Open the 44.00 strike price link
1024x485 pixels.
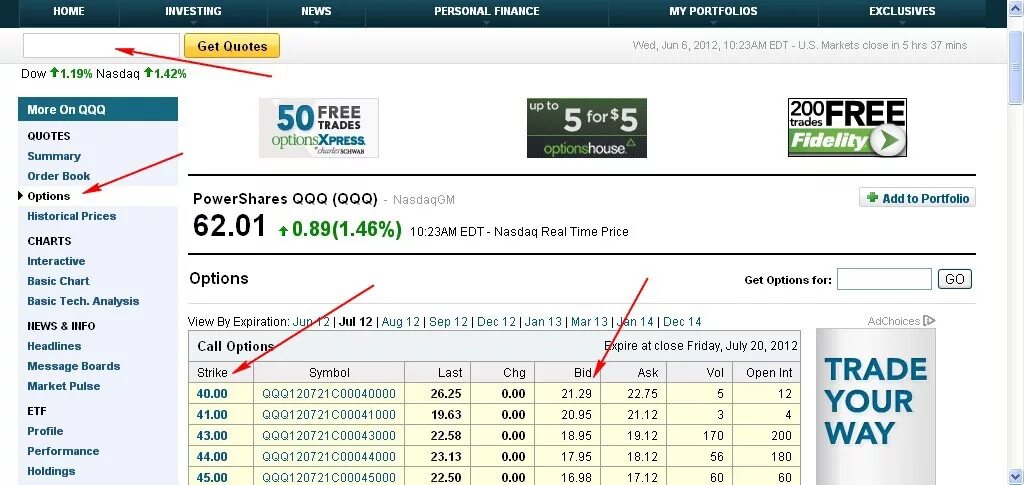[x=212, y=456]
